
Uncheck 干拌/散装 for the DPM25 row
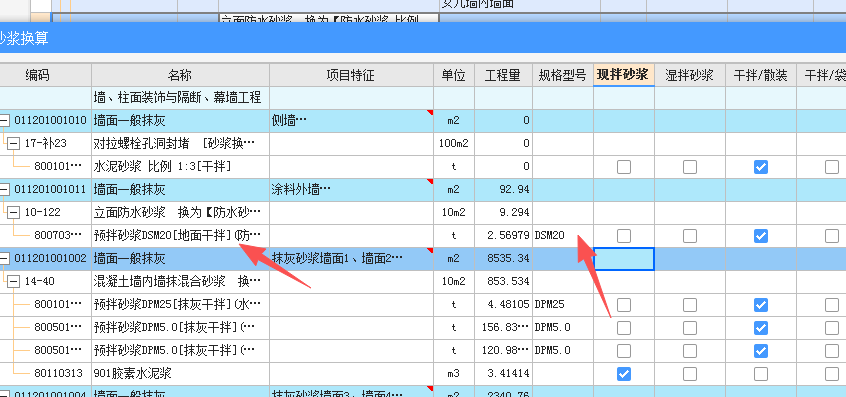761,305
